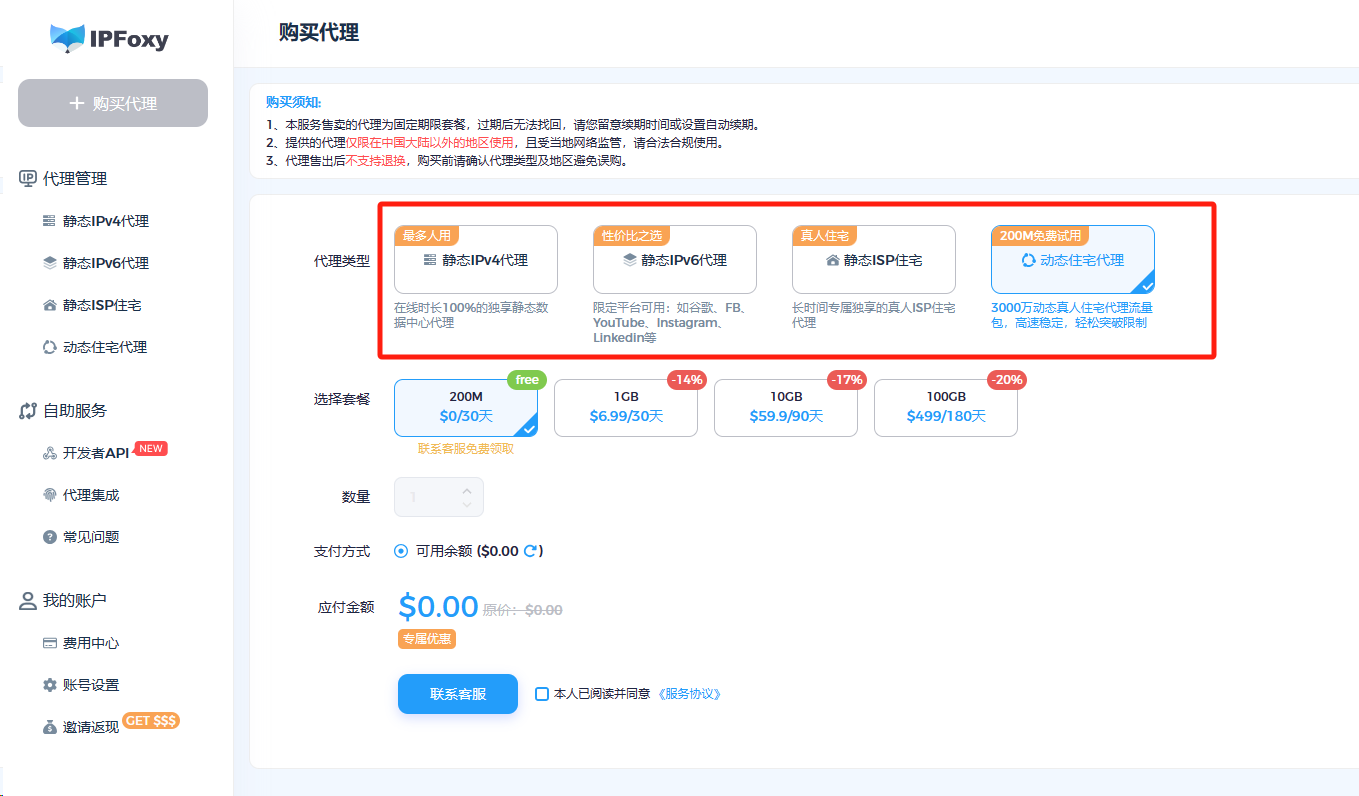The width and height of the screenshot is (1359, 796).
Task: Click the NEW badge next to 开发者API
Action: point(151,448)
